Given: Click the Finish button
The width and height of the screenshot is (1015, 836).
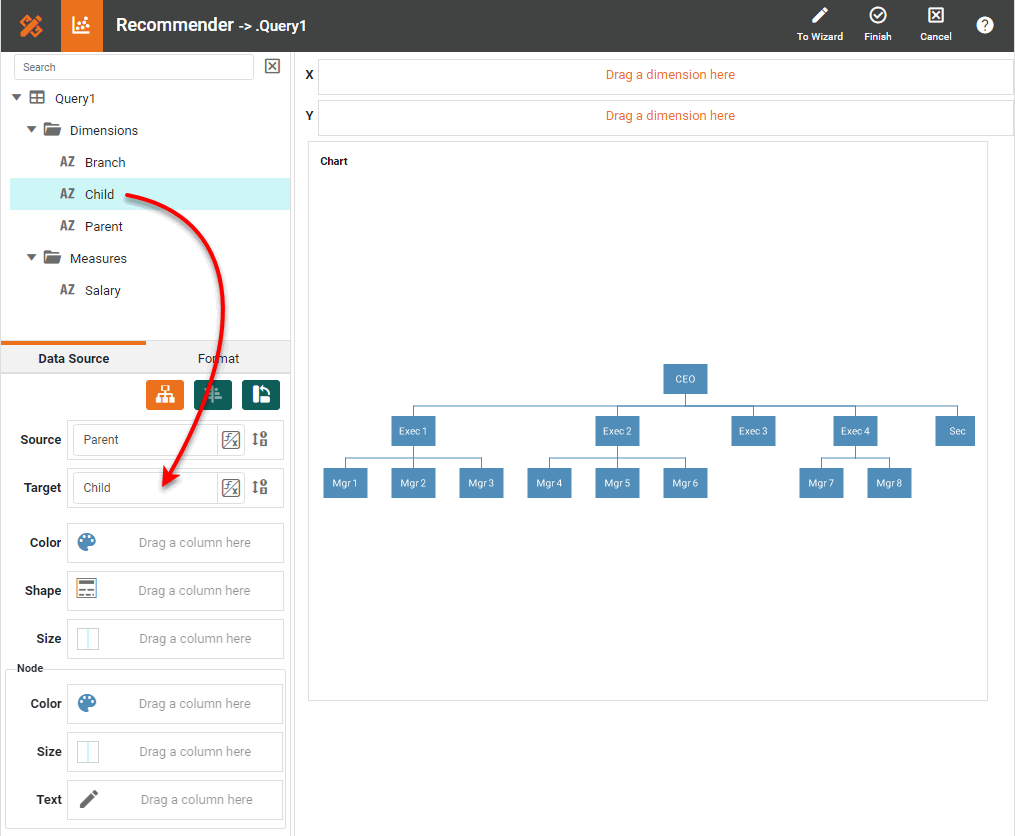Looking at the screenshot, I should pyautogui.click(x=877, y=25).
